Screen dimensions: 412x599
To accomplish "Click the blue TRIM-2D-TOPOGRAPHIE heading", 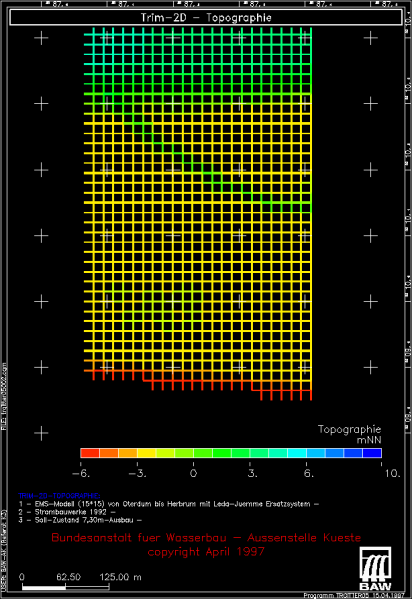I will 59,496.
